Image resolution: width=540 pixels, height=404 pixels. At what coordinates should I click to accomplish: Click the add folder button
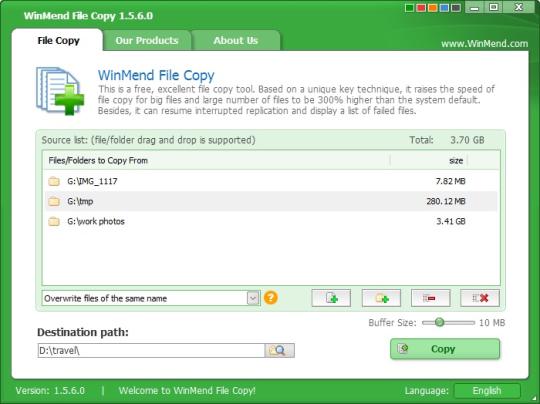click(x=381, y=298)
